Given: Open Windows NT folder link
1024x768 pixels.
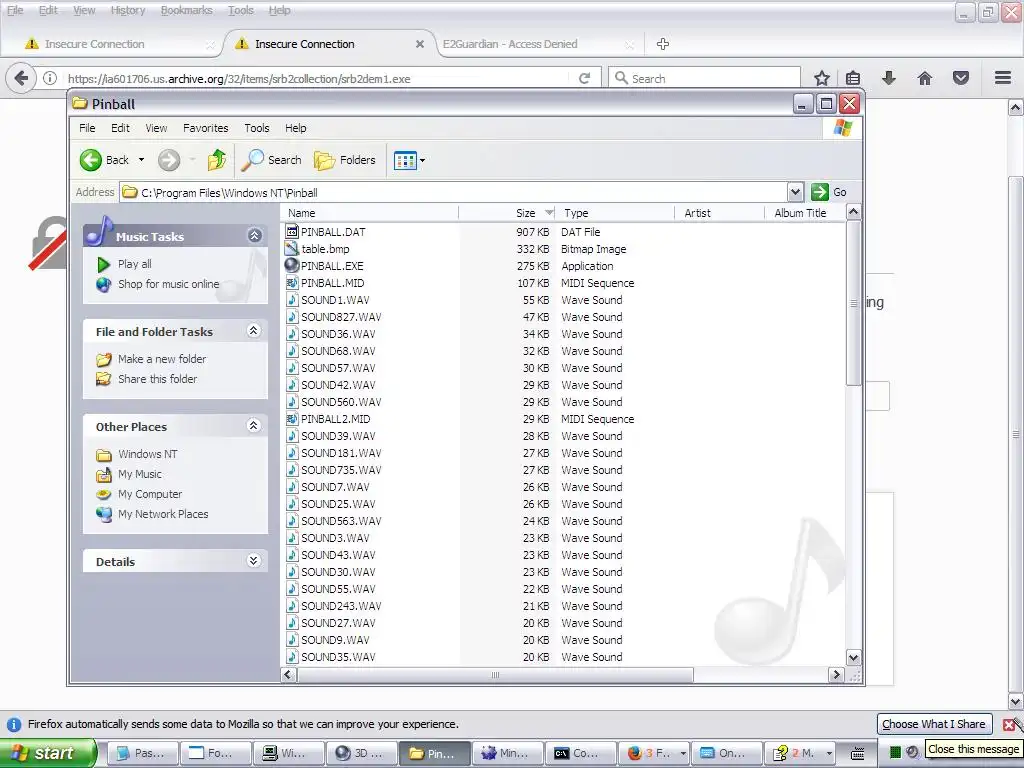Looking at the screenshot, I should [148, 454].
